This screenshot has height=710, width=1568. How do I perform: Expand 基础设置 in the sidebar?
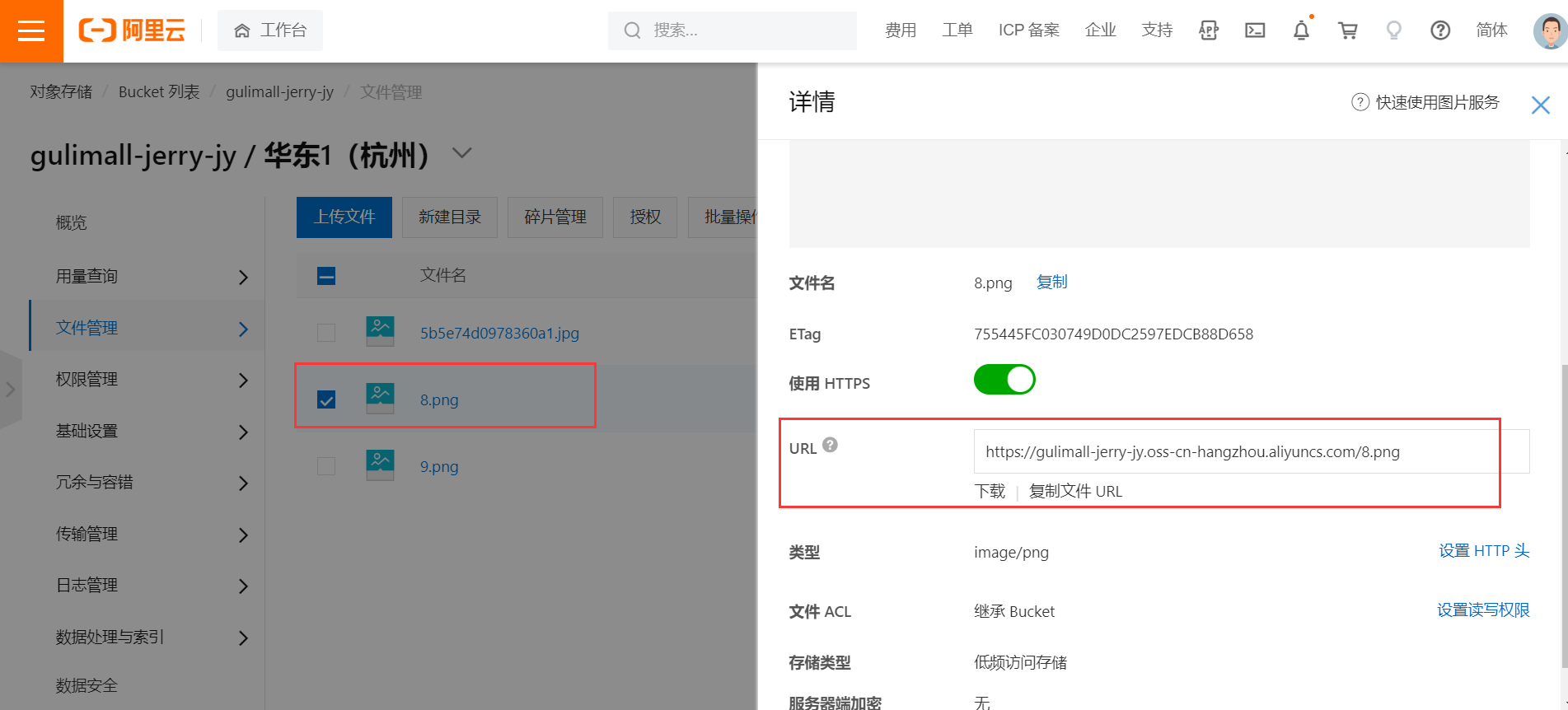point(243,432)
